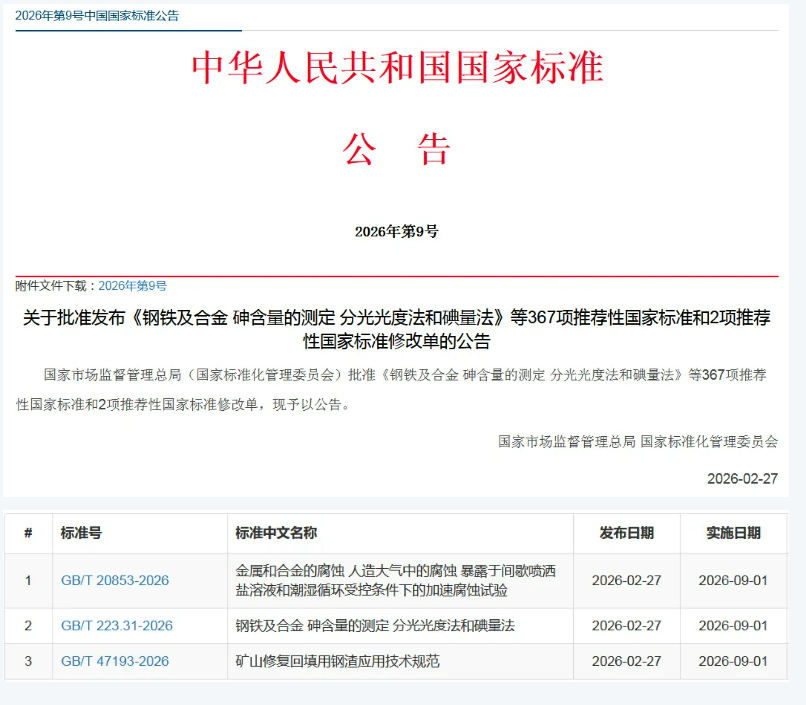Select the 矿山修复回填用钢渣应用技术规范 name cell

(x=337, y=661)
